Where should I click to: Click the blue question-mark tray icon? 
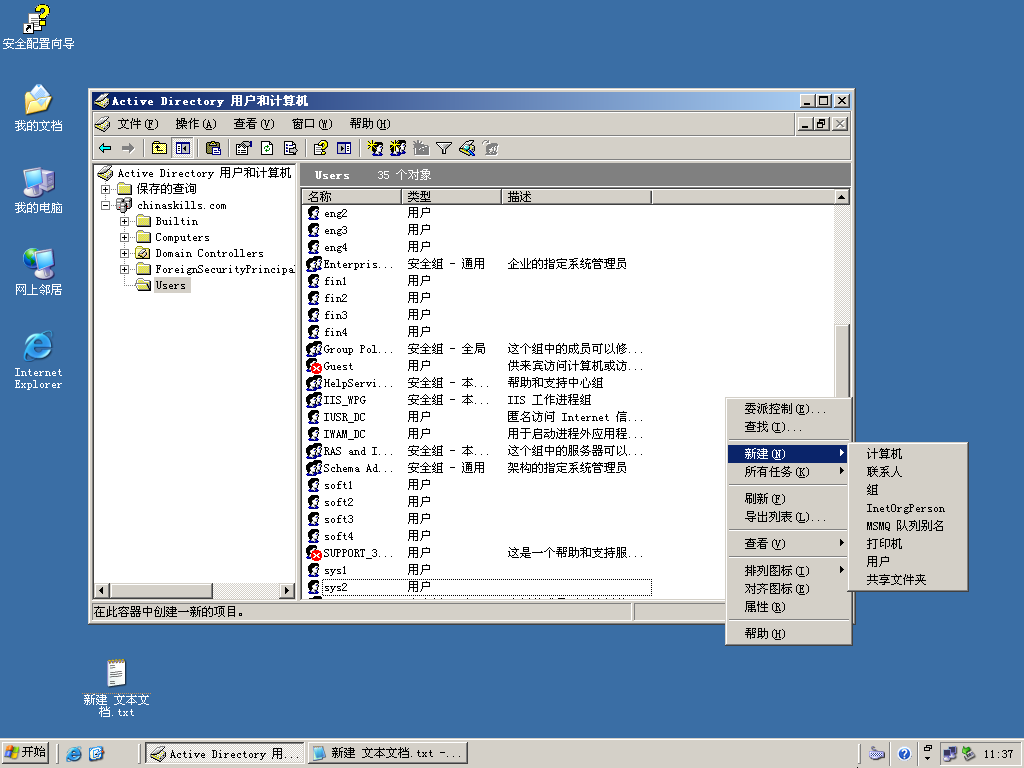(904, 754)
